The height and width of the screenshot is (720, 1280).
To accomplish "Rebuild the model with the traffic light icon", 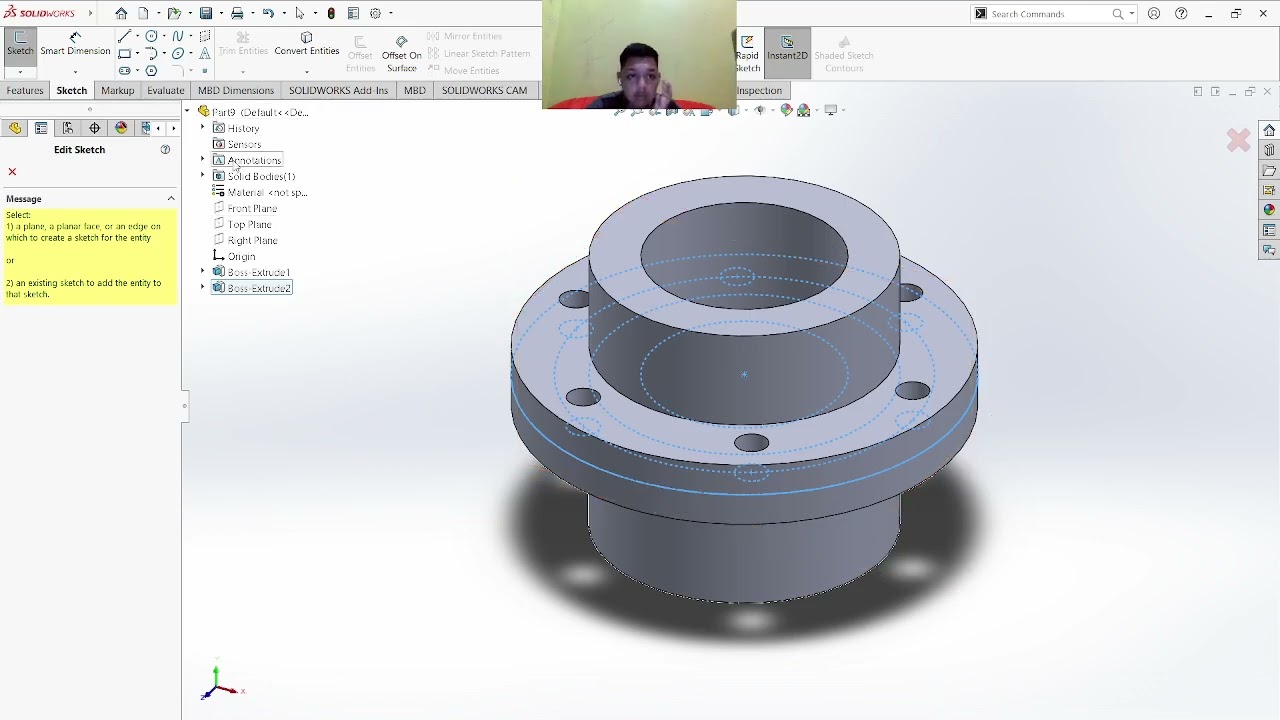I will [x=331, y=14].
